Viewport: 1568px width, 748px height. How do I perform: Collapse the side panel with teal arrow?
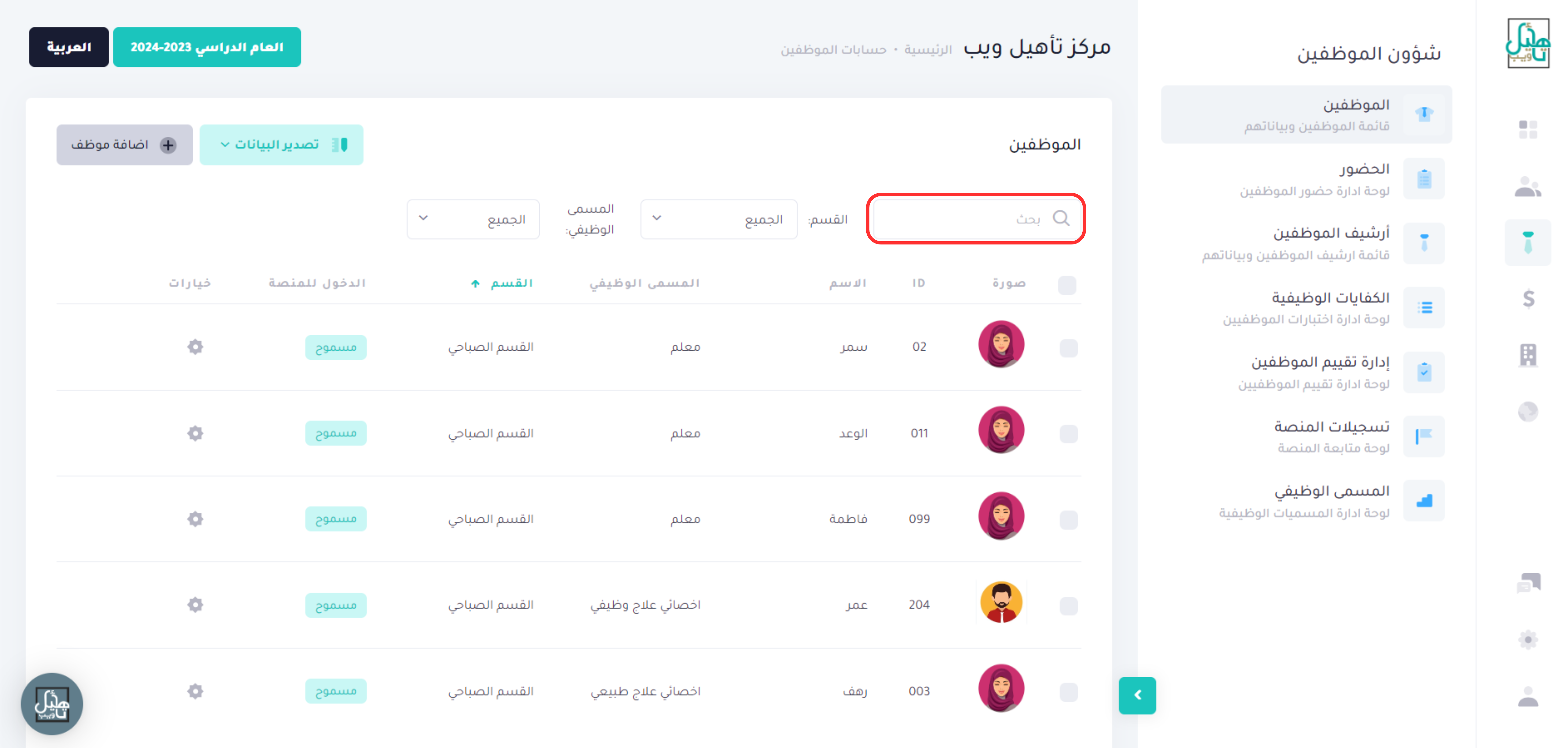click(x=1137, y=695)
